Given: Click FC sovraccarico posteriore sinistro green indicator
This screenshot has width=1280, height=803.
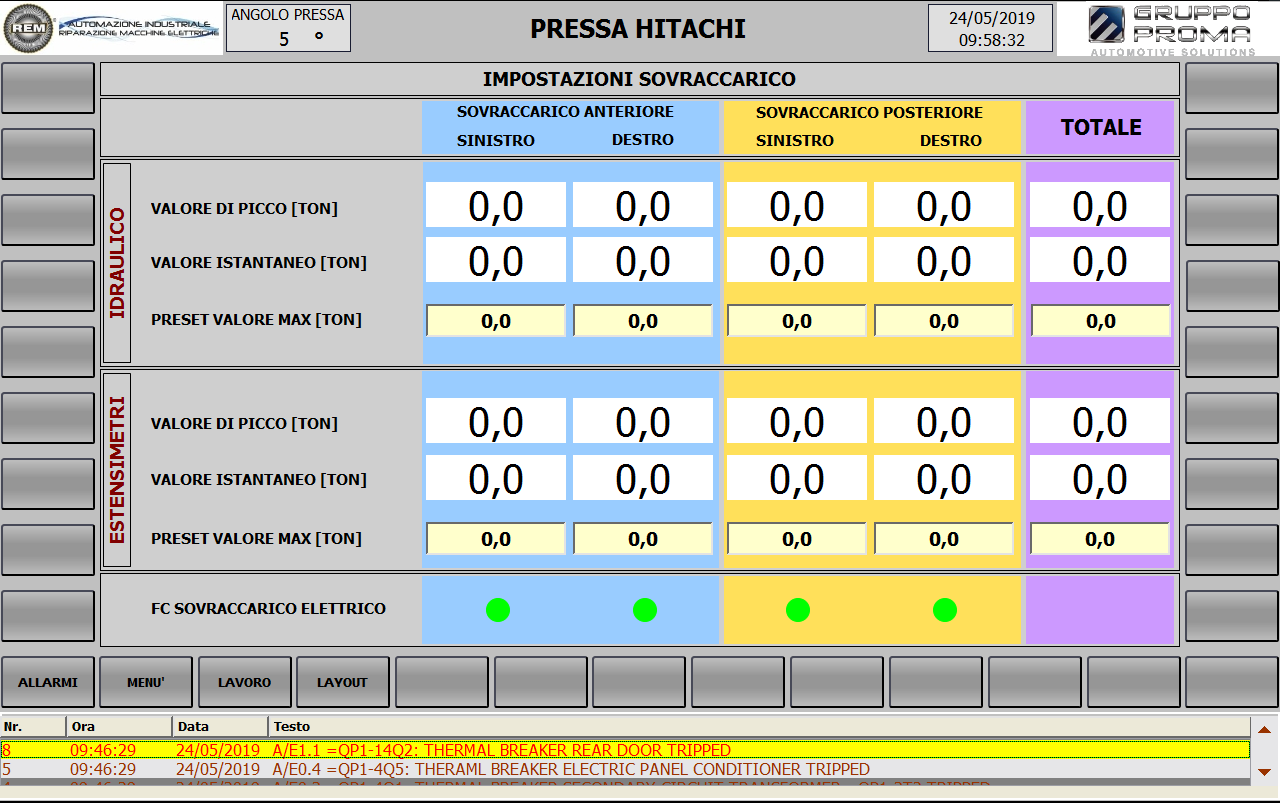Looking at the screenshot, I should pyautogui.click(x=797, y=609).
